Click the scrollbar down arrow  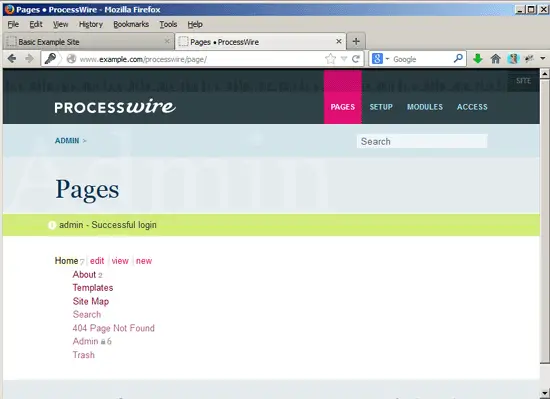click(544, 393)
